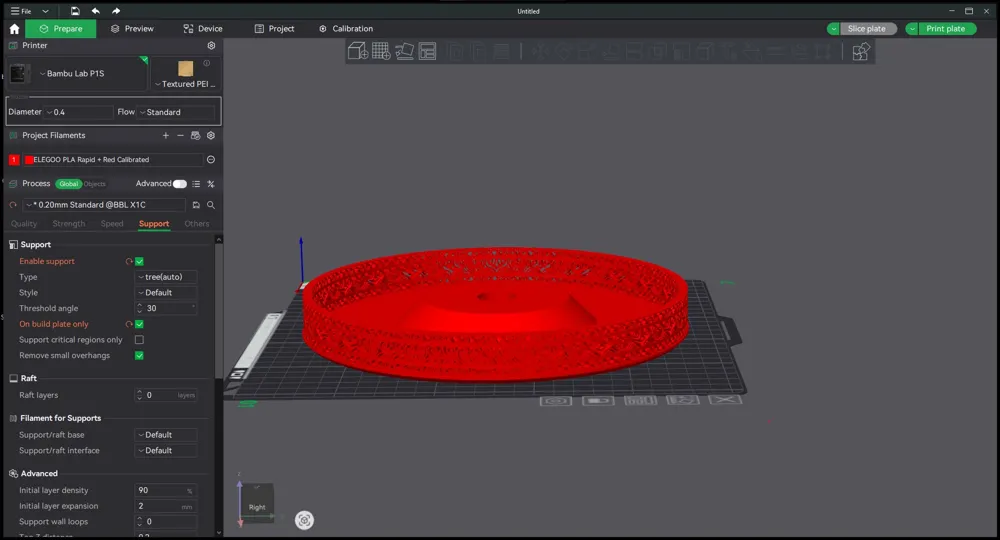Open the support Type dropdown tree(auto)
1000x540 pixels.
(x=166, y=277)
